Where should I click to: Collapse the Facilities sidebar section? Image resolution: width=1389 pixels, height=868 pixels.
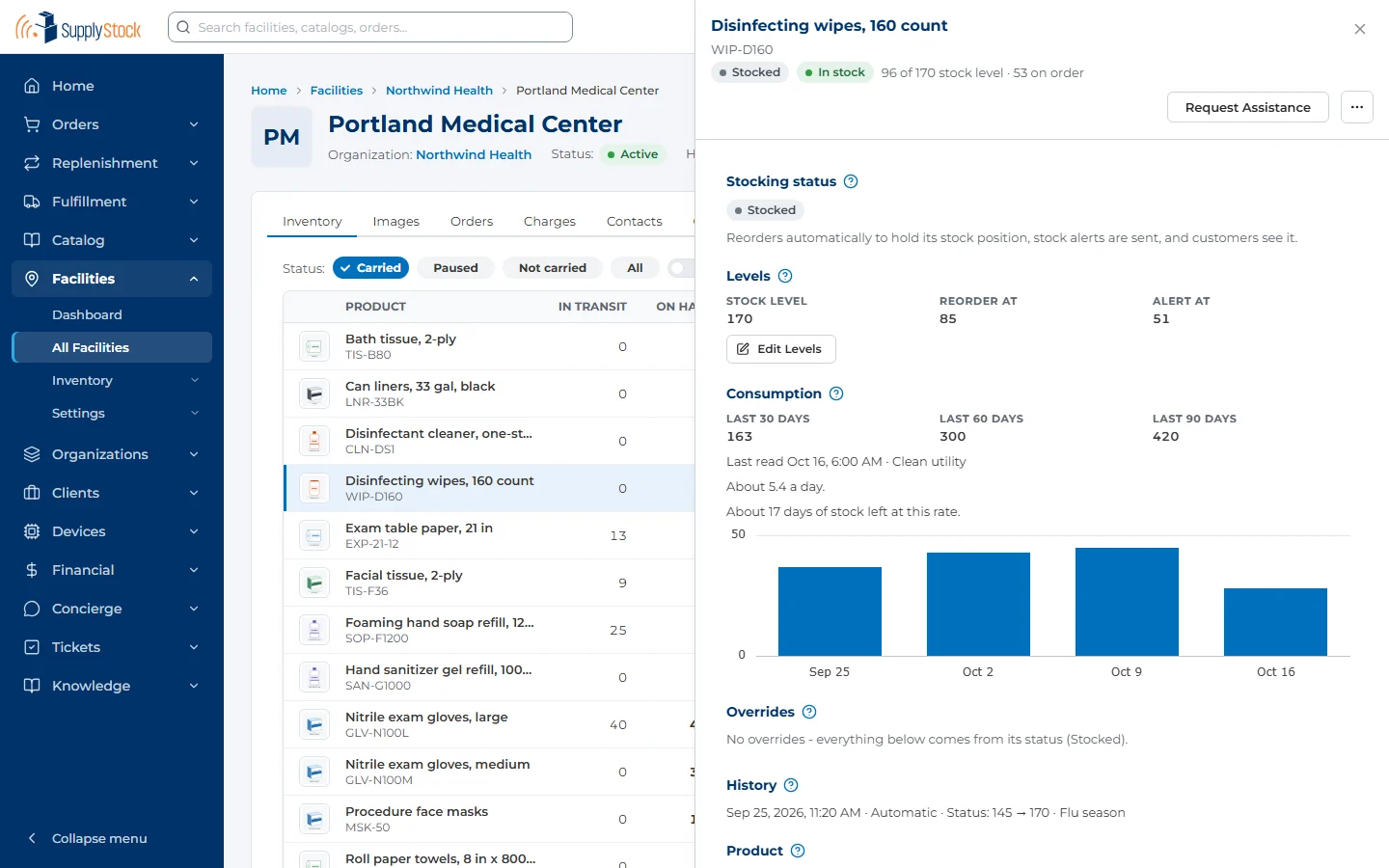[x=112, y=279]
